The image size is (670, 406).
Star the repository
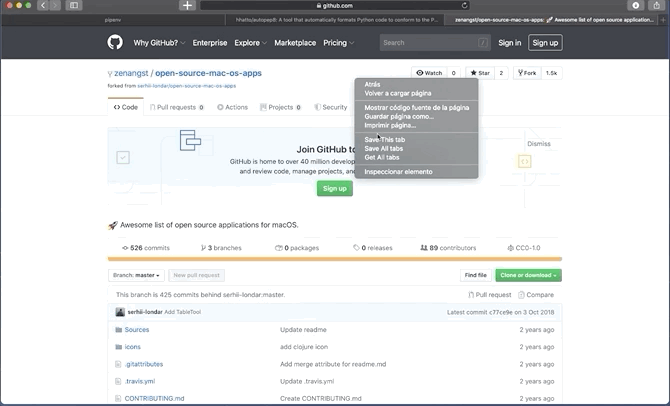click(x=480, y=73)
